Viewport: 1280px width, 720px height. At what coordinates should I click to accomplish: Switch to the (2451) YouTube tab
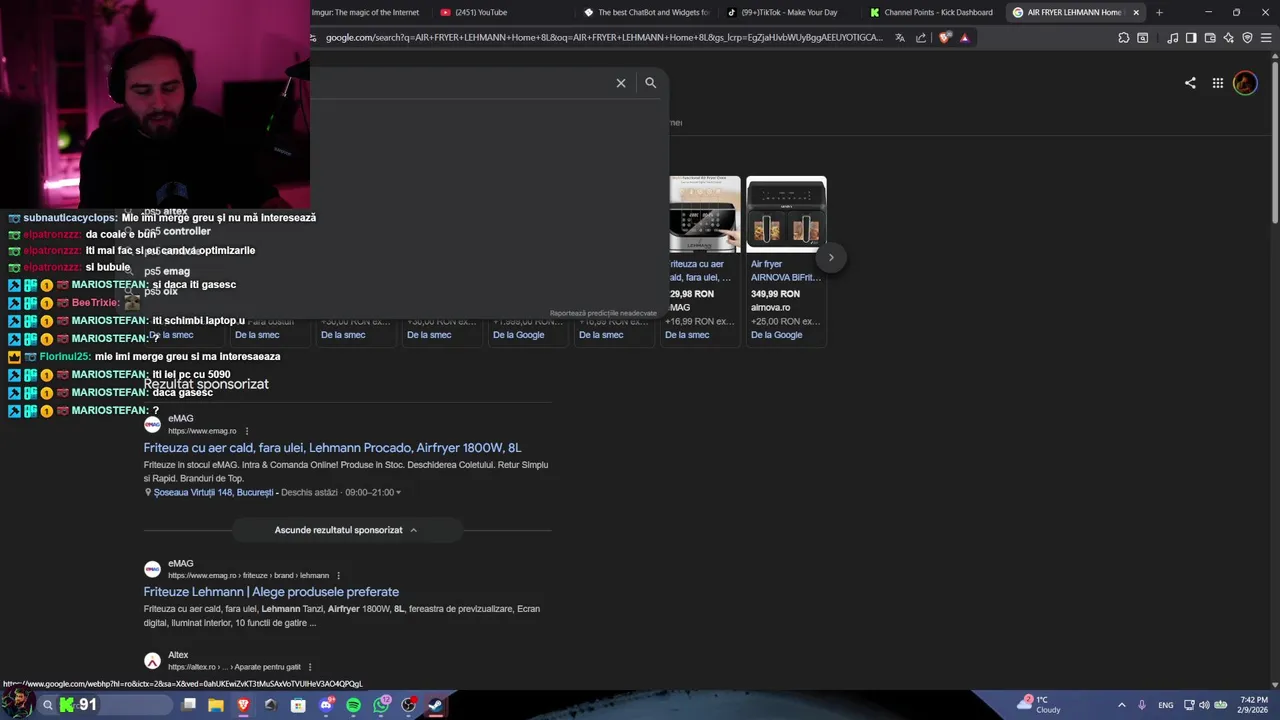[481, 12]
